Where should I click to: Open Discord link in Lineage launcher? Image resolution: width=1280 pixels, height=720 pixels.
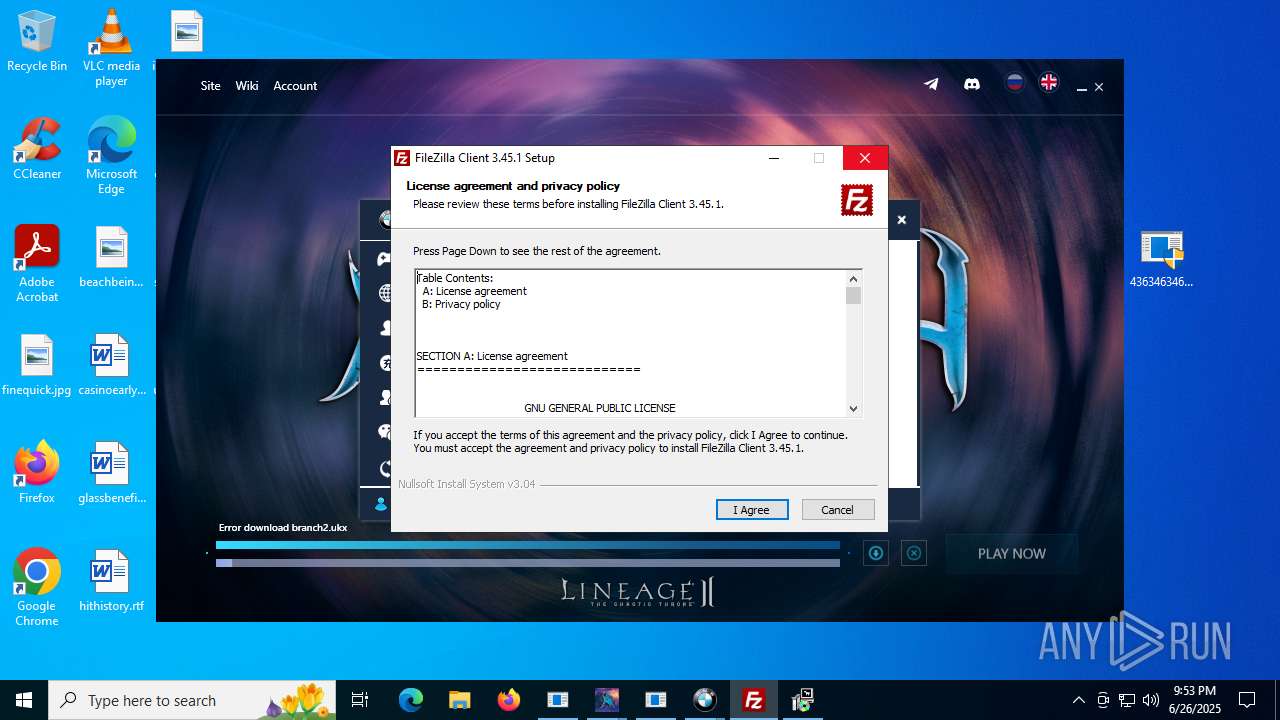[971, 84]
